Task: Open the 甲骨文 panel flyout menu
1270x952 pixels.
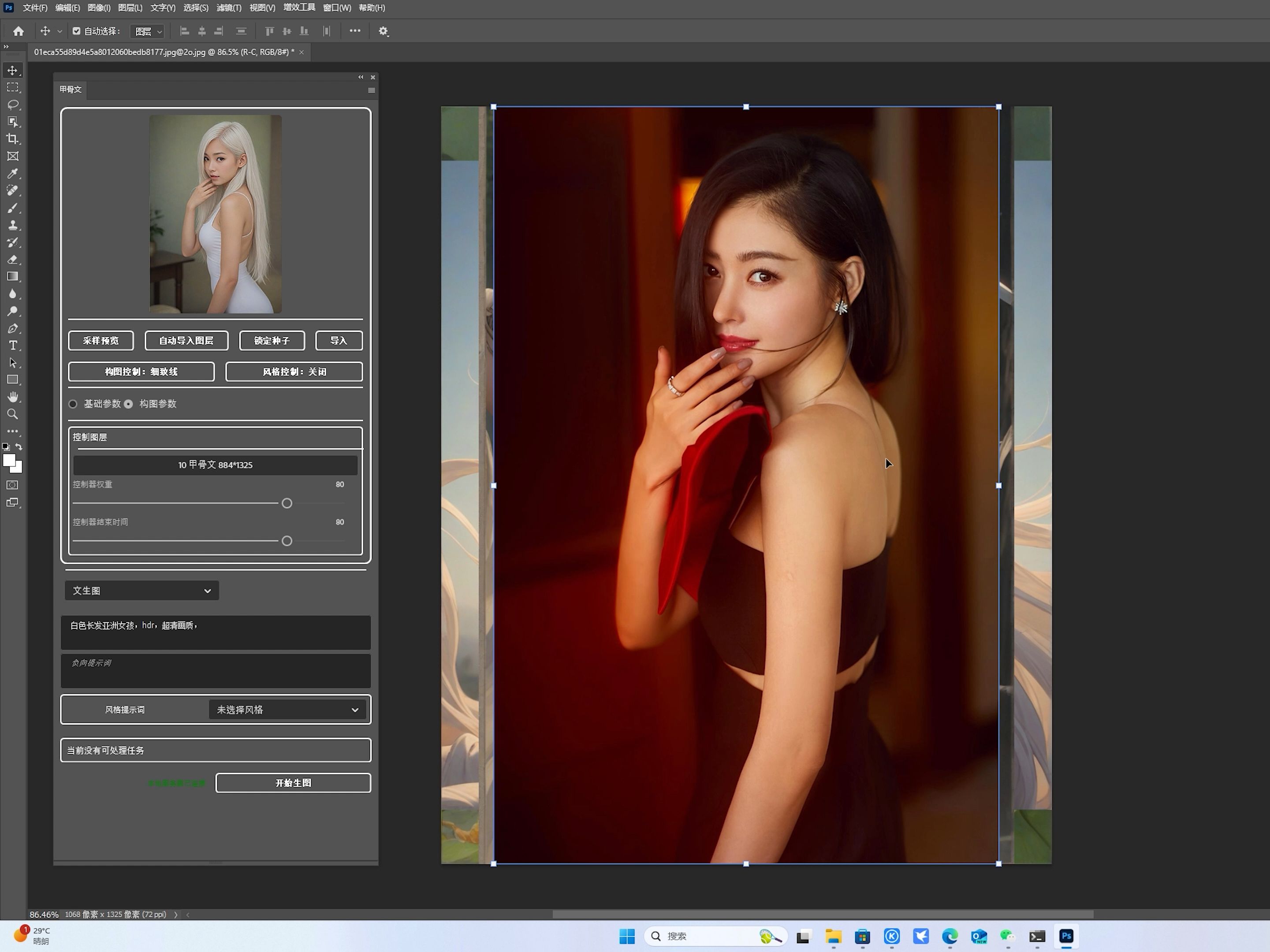Action: click(x=372, y=90)
